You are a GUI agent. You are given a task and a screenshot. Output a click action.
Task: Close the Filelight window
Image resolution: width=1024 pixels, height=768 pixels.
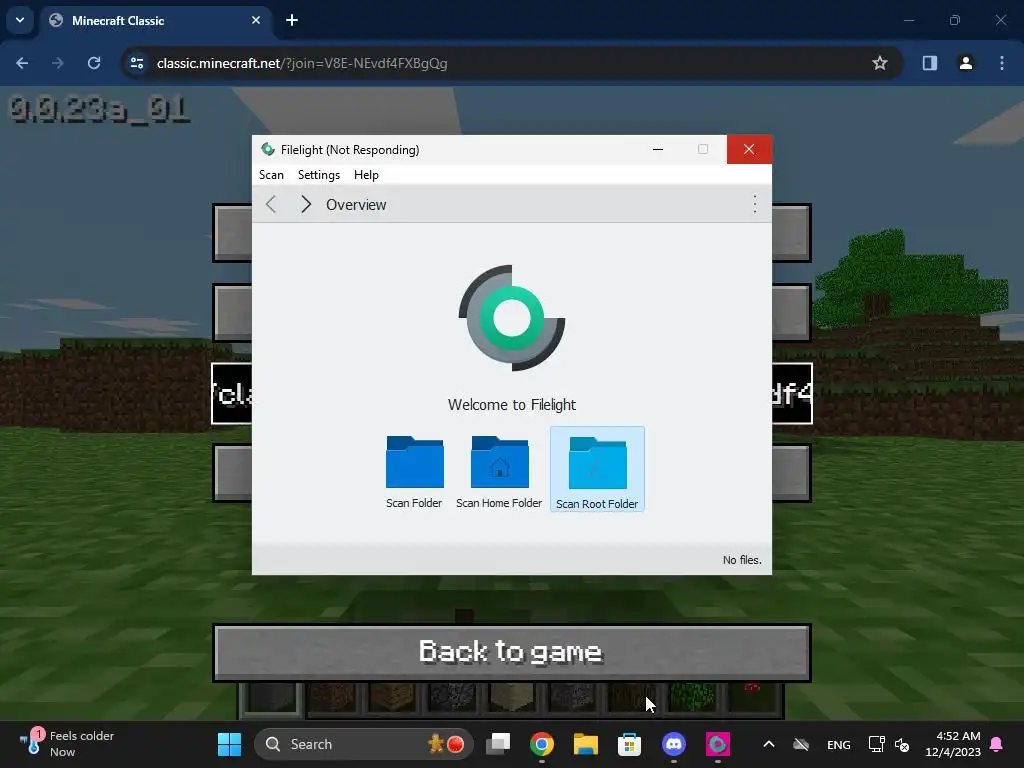749,150
